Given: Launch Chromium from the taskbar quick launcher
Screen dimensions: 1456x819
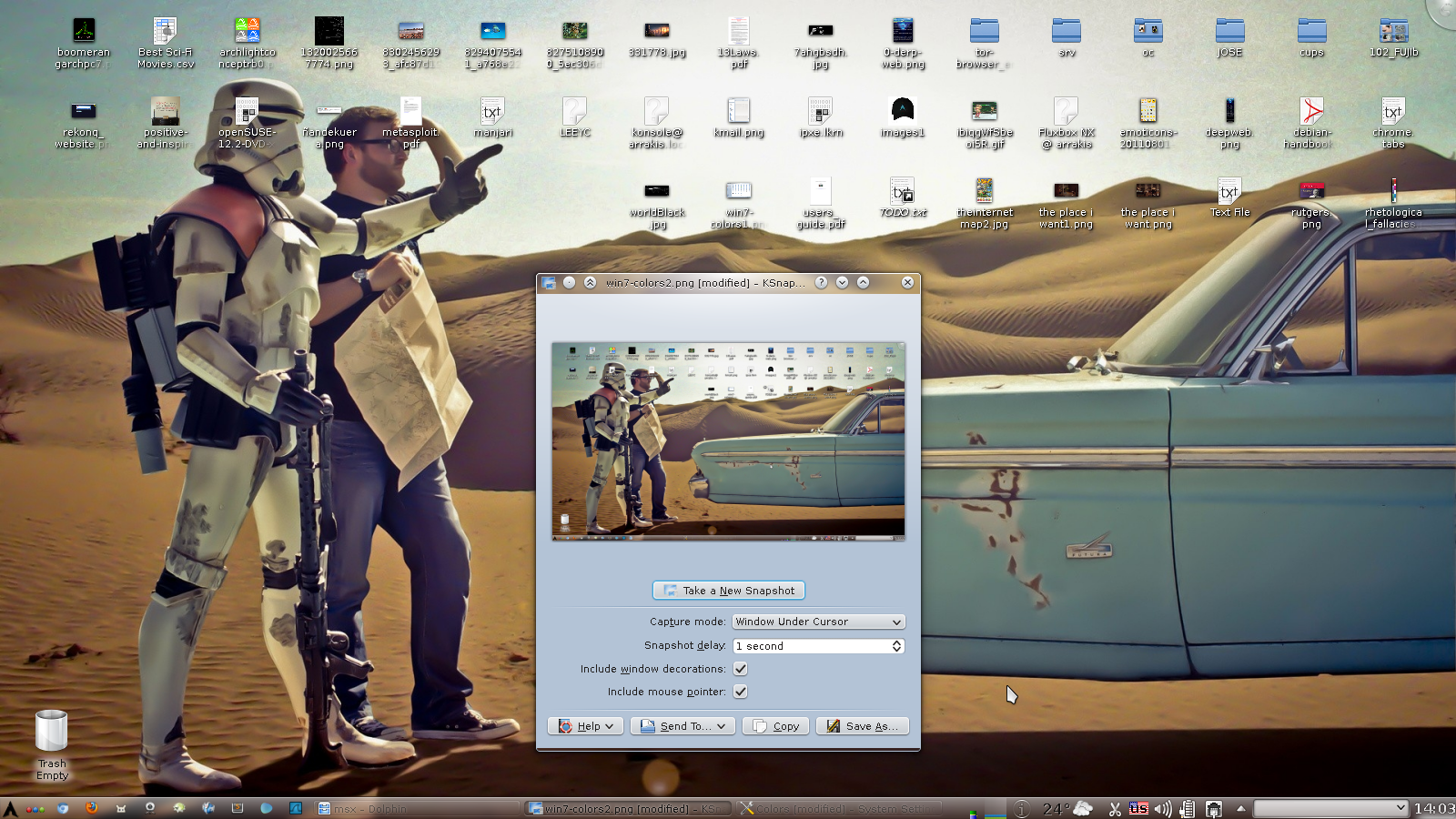Looking at the screenshot, I should coord(63,808).
